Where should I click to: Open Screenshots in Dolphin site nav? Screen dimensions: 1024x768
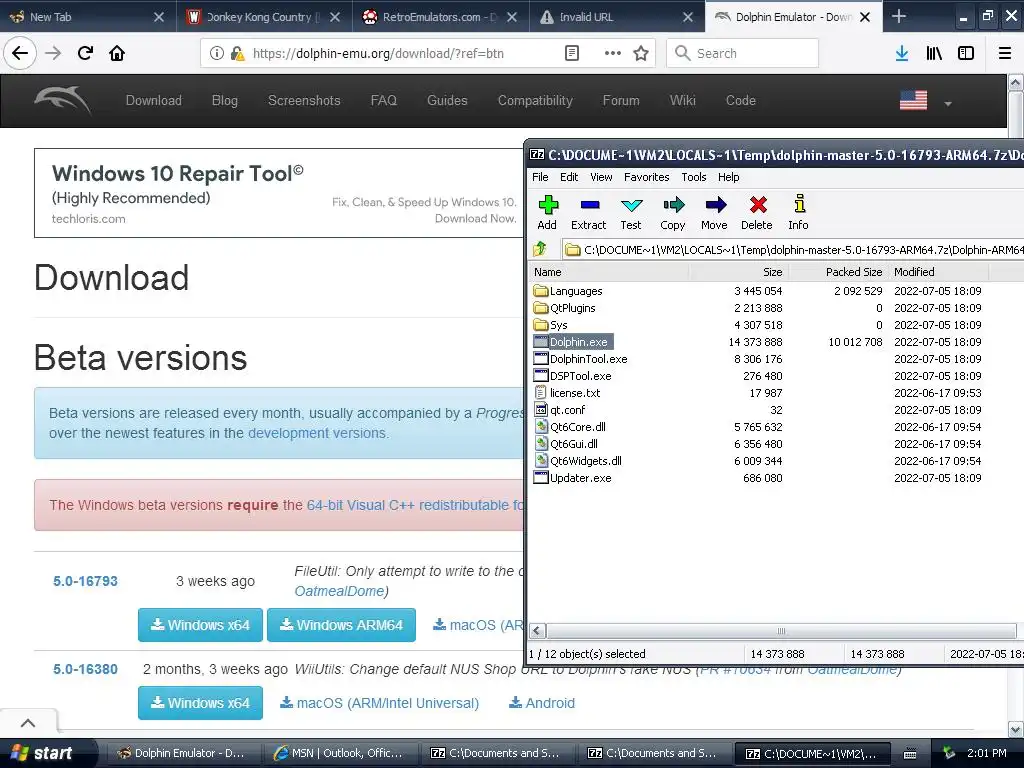304,100
